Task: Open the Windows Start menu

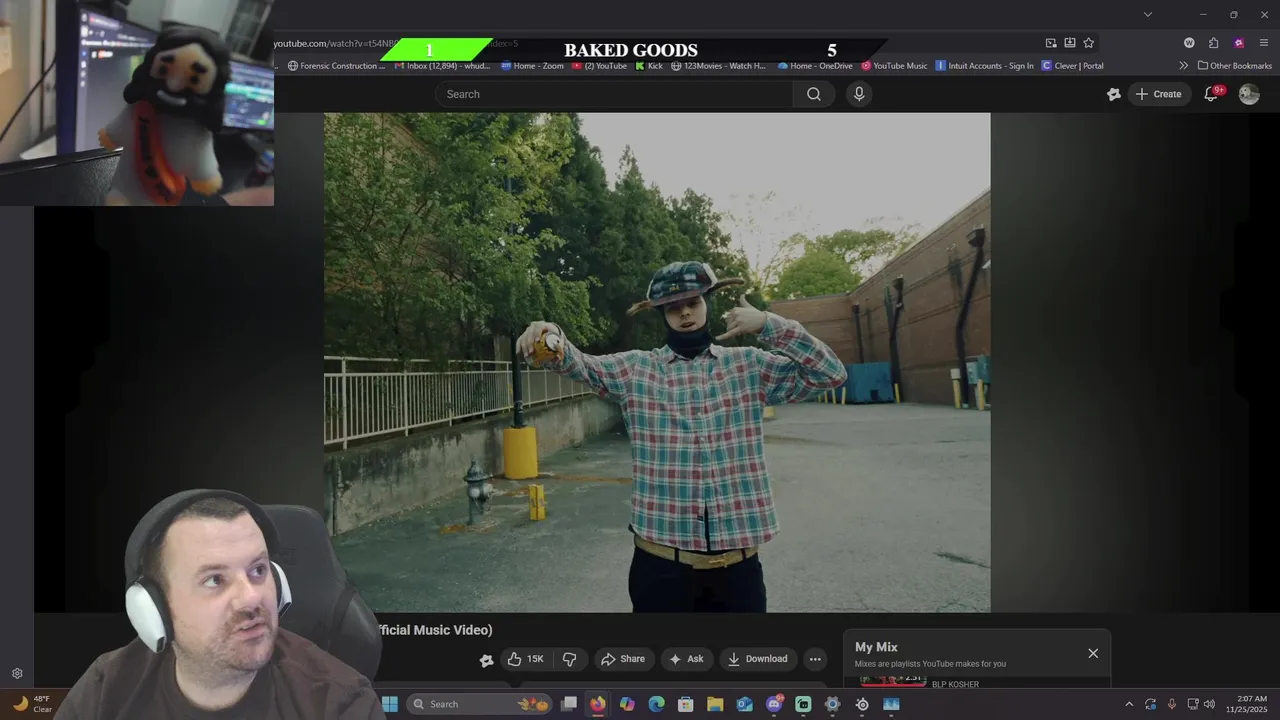Action: click(x=390, y=704)
